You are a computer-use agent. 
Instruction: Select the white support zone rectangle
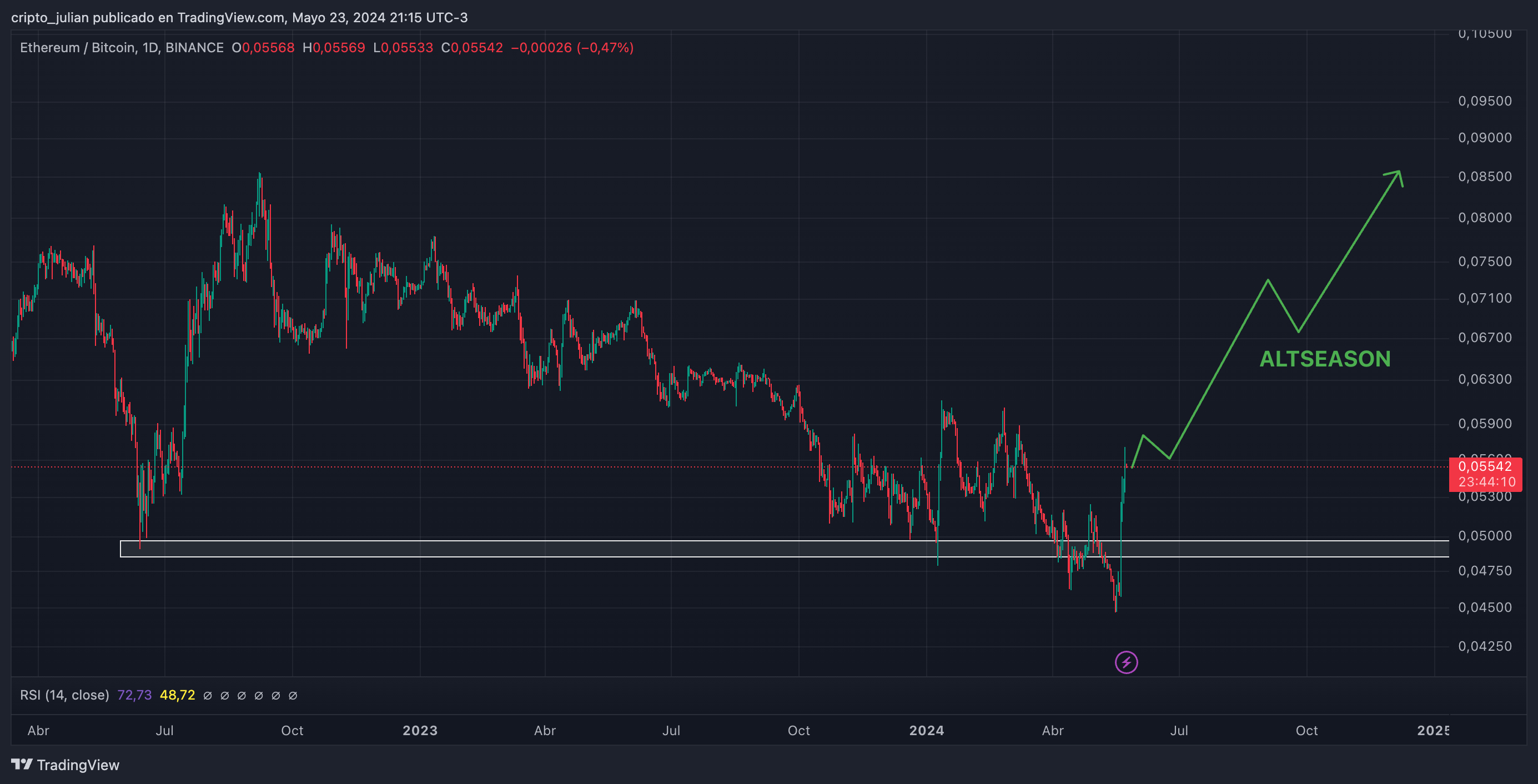tap(597, 549)
